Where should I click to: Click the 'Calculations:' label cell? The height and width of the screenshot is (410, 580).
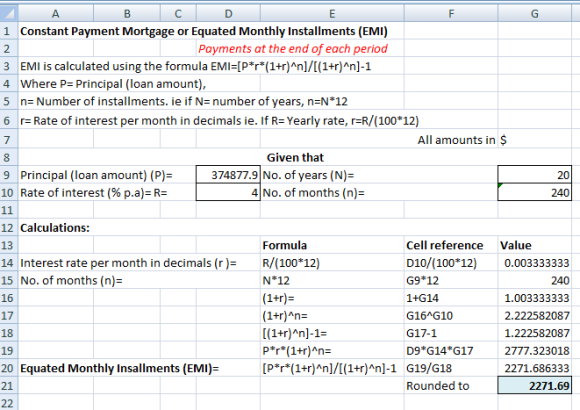55,228
